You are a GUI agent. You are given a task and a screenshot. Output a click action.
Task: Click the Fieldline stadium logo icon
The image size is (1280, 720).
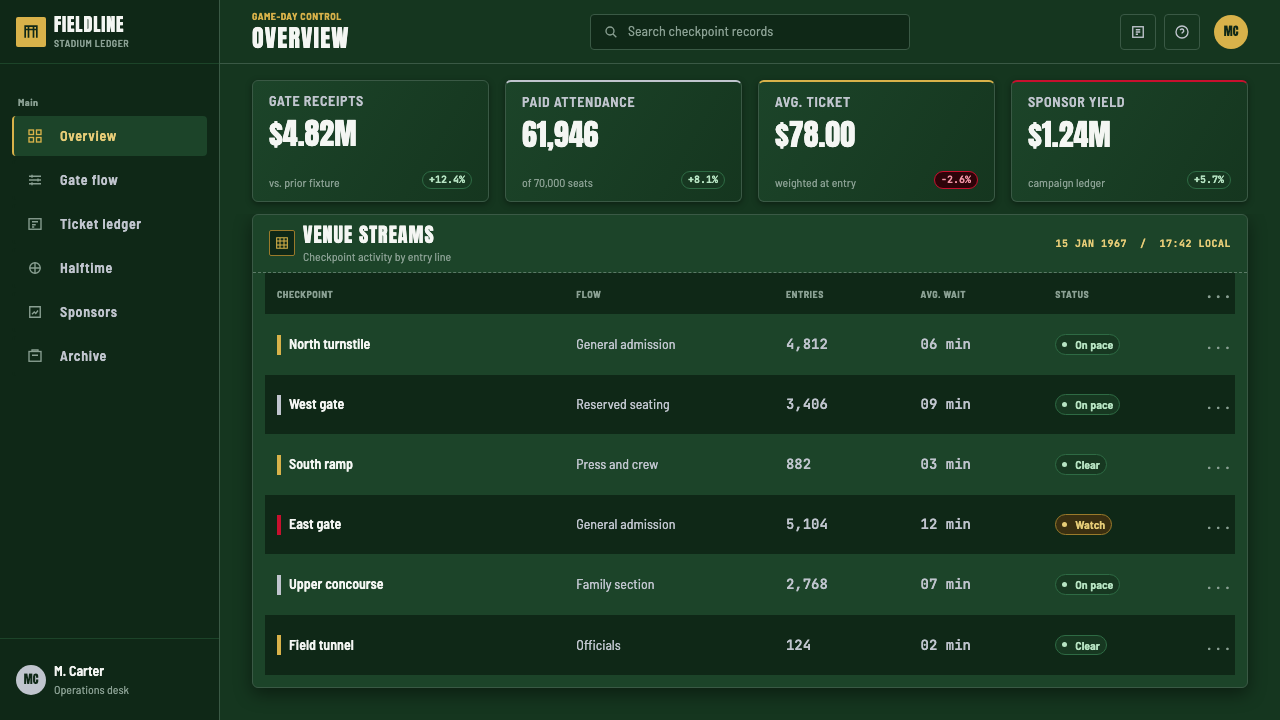(x=31, y=32)
